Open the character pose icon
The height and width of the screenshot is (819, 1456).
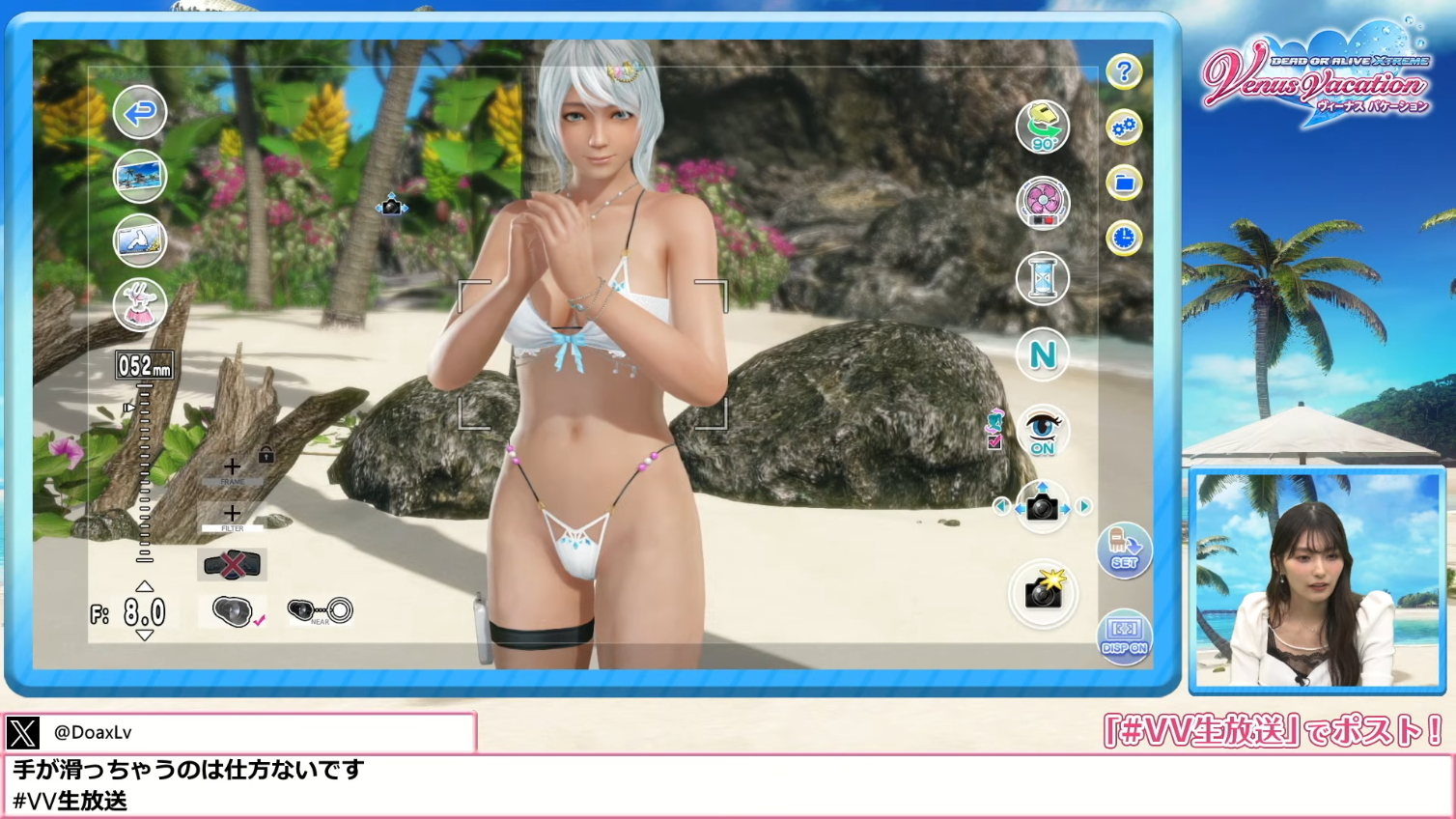pos(140,240)
